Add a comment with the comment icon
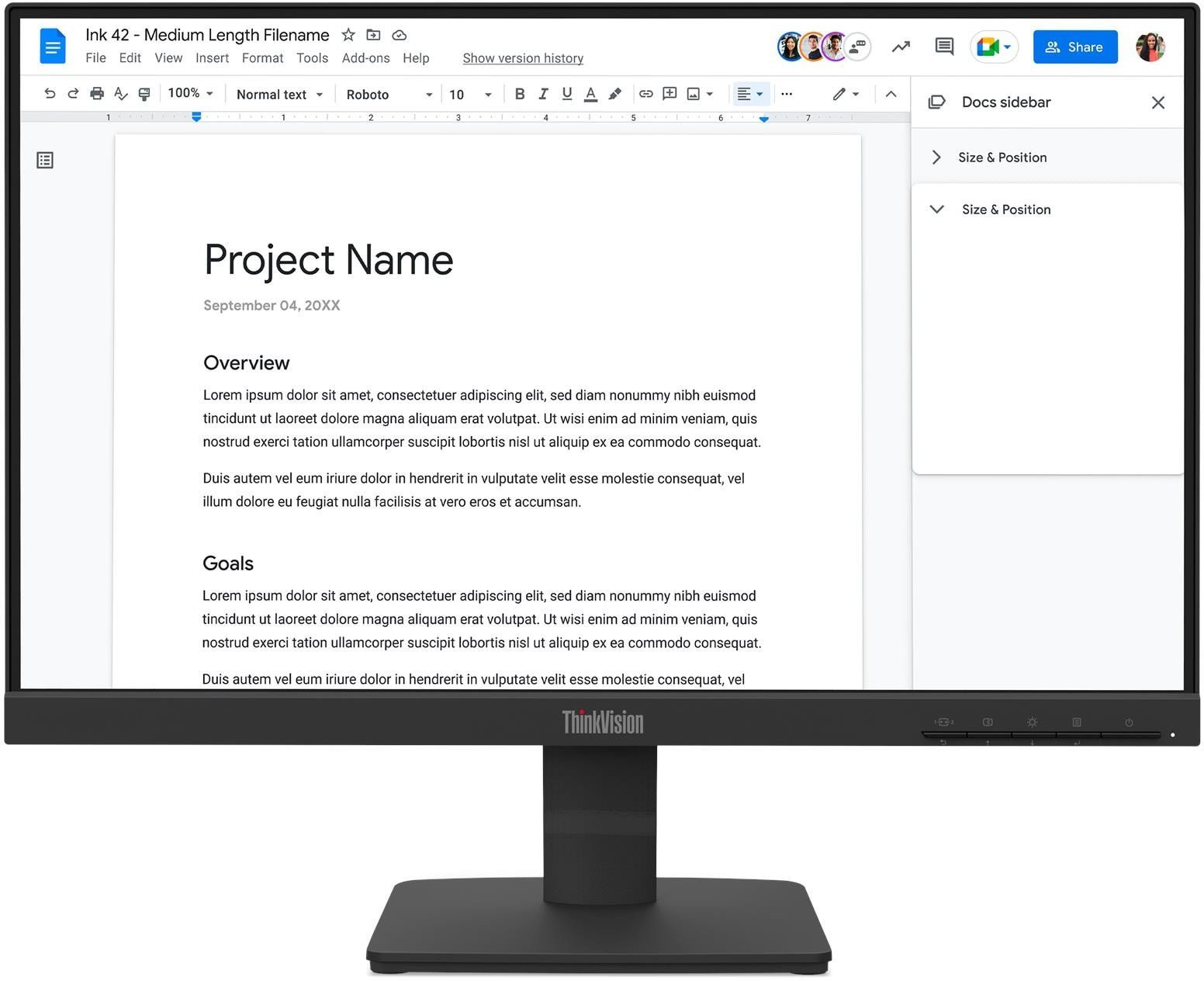Viewport: 1204px width, 981px height. [669, 94]
